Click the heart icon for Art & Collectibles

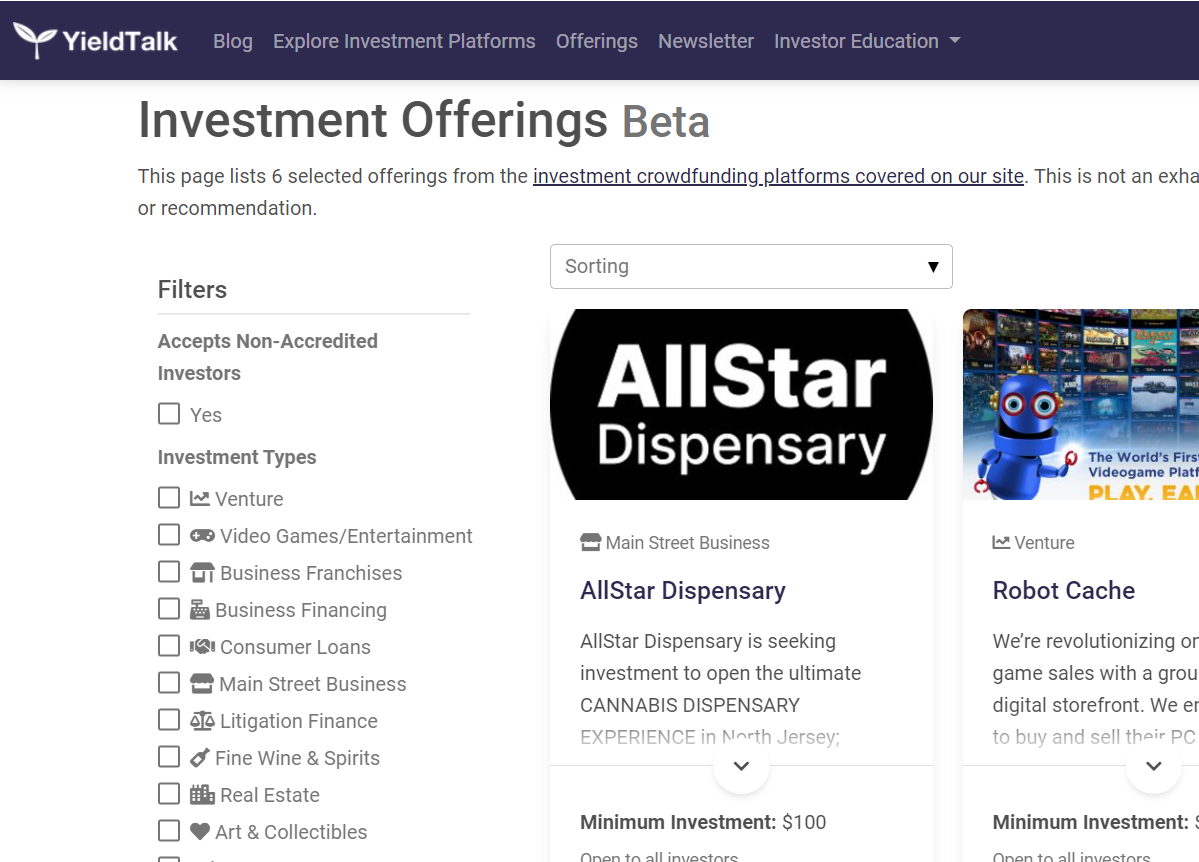(x=200, y=831)
